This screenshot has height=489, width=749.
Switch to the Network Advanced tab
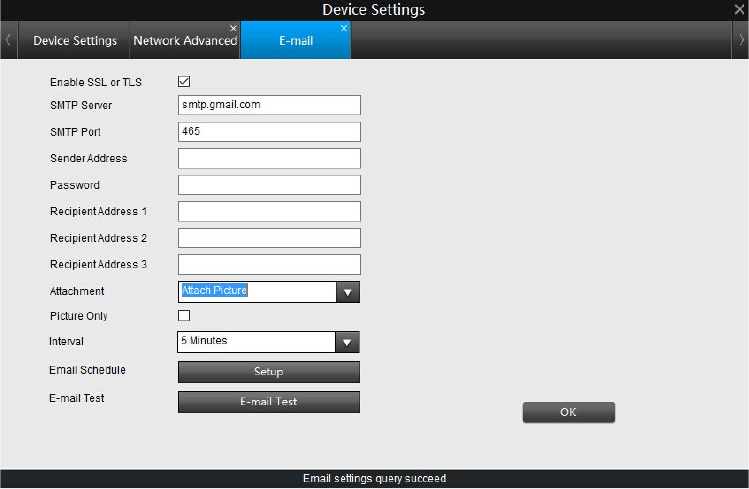click(185, 41)
